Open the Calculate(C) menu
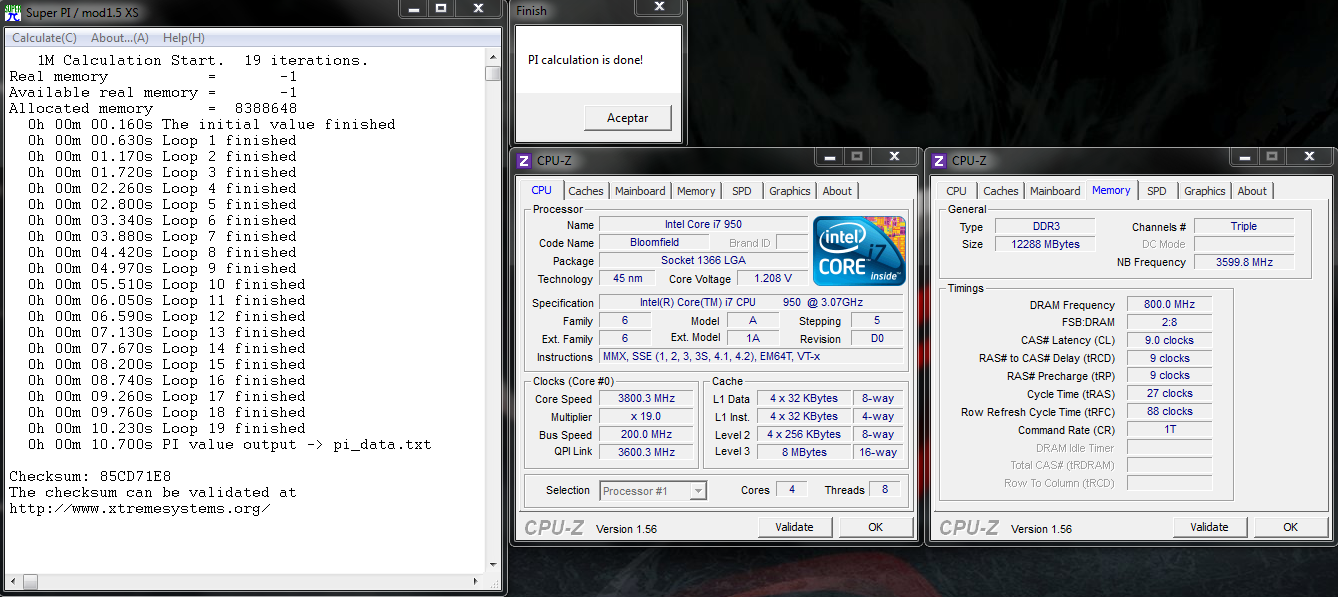This screenshot has height=597, width=1338. [x=44, y=38]
